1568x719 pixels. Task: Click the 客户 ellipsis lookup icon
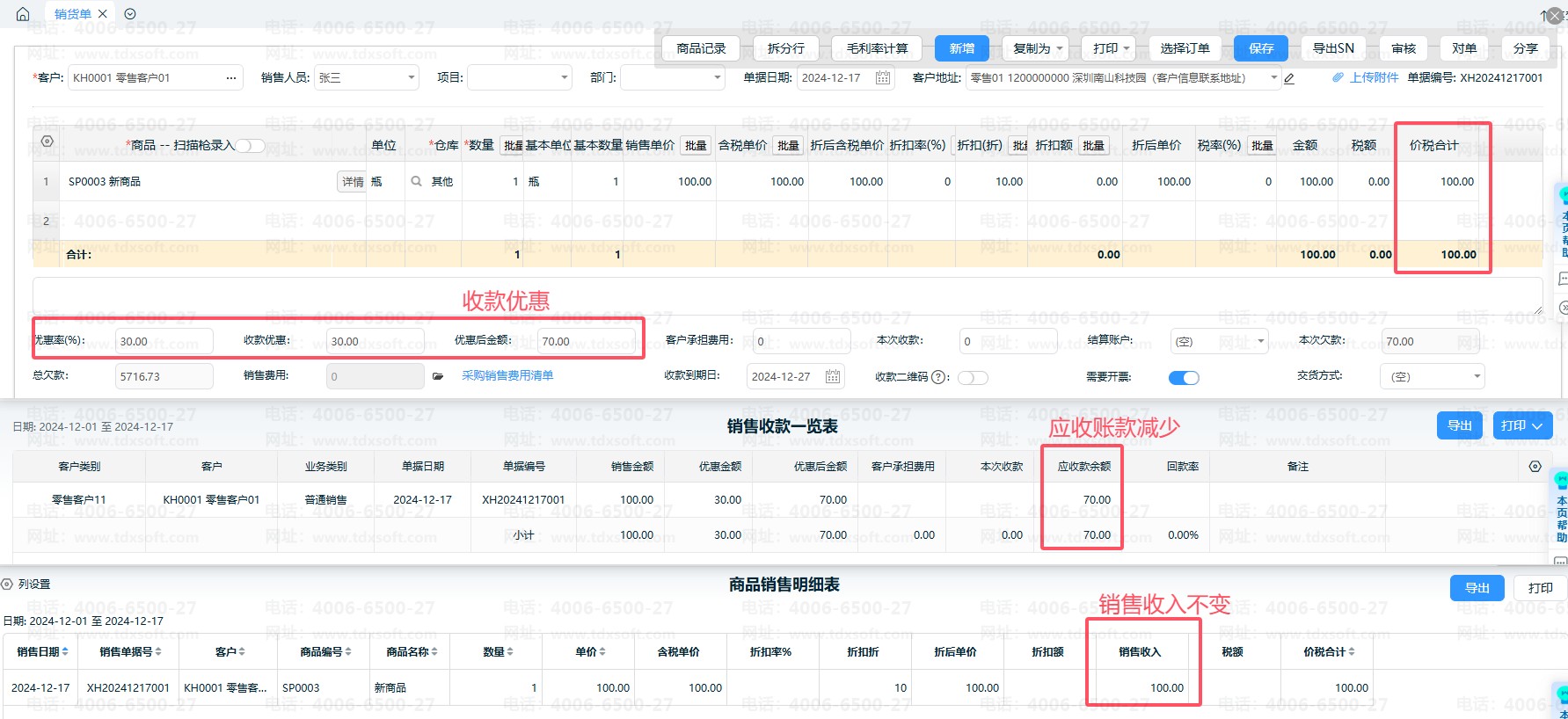[x=231, y=78]
